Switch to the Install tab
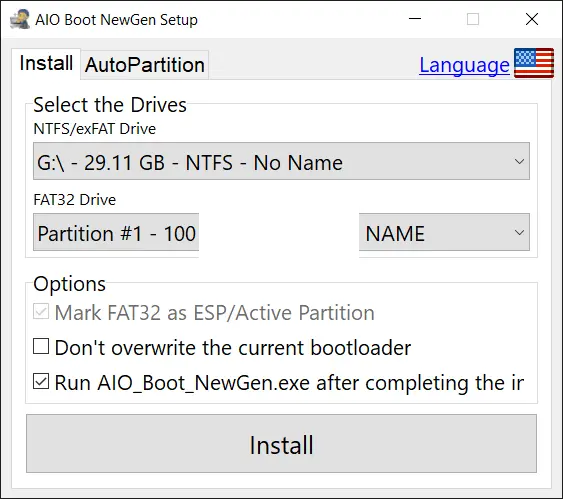 click(46, 64)
